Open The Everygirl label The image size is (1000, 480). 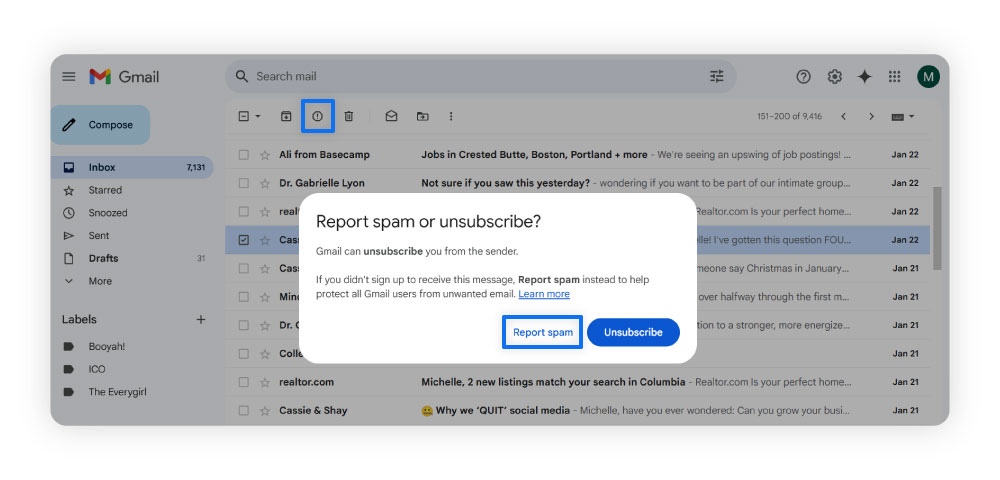point(117,392)
